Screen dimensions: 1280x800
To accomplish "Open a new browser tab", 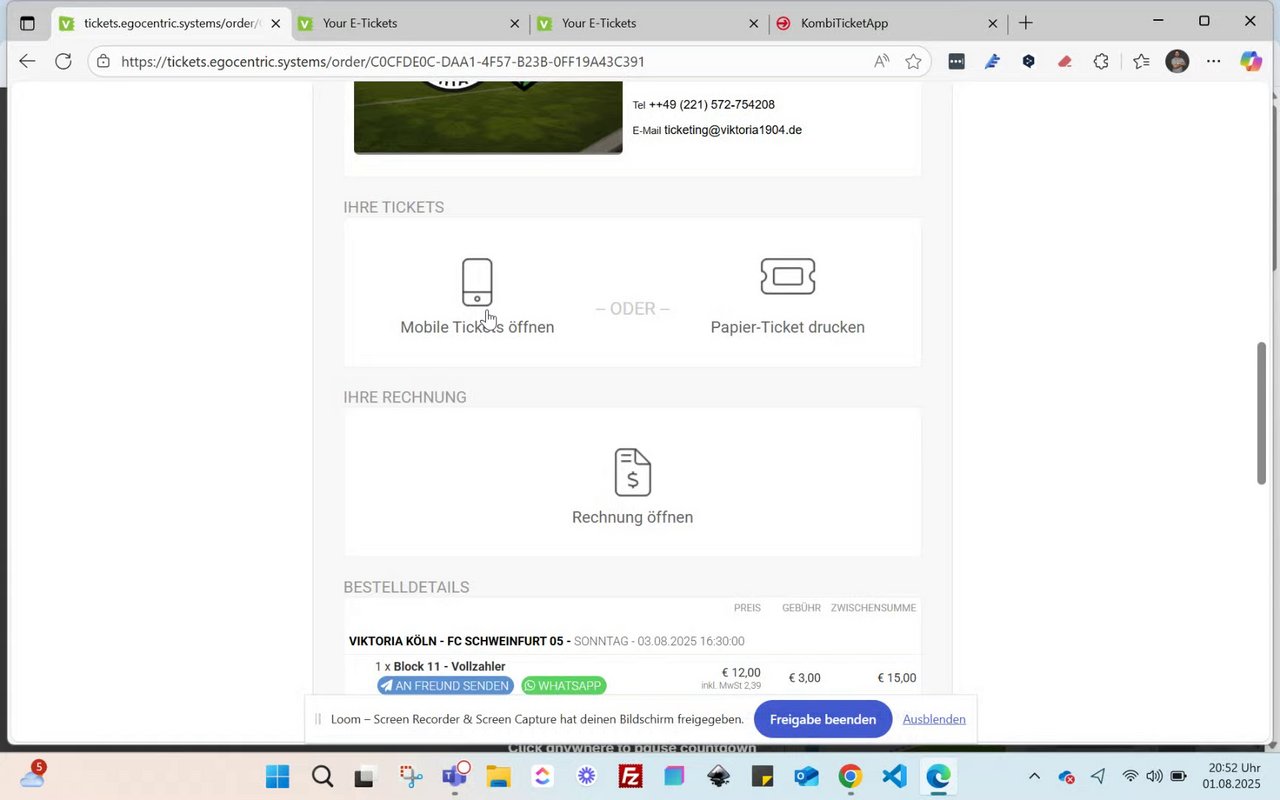I will tap(1025, 23).
